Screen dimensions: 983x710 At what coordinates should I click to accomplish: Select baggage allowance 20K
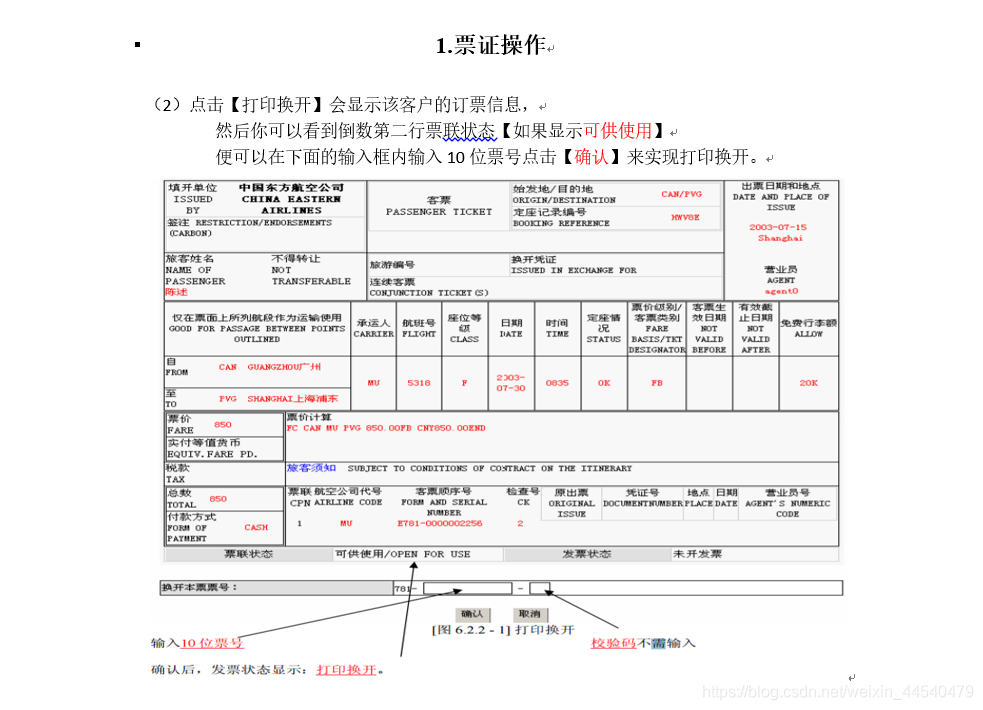(809, 383)
